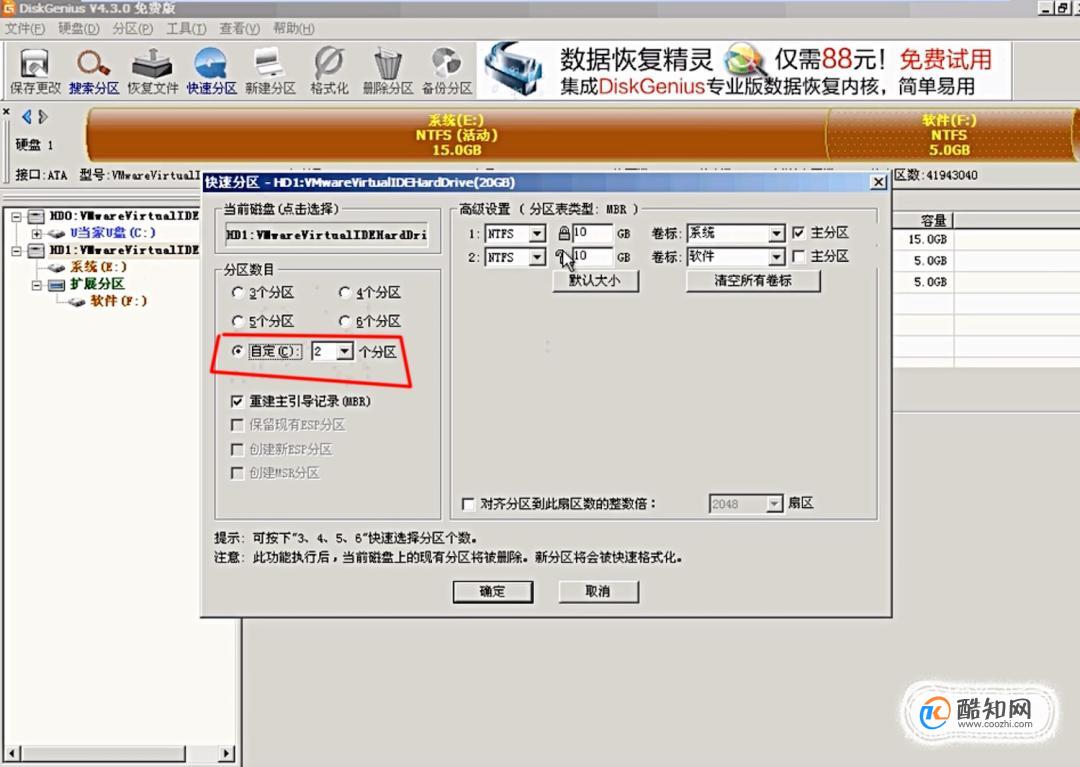Click the 删除分区 delete partition icon
The width and height of the screenshot is (1080, 767).
[x=388, y=71]
